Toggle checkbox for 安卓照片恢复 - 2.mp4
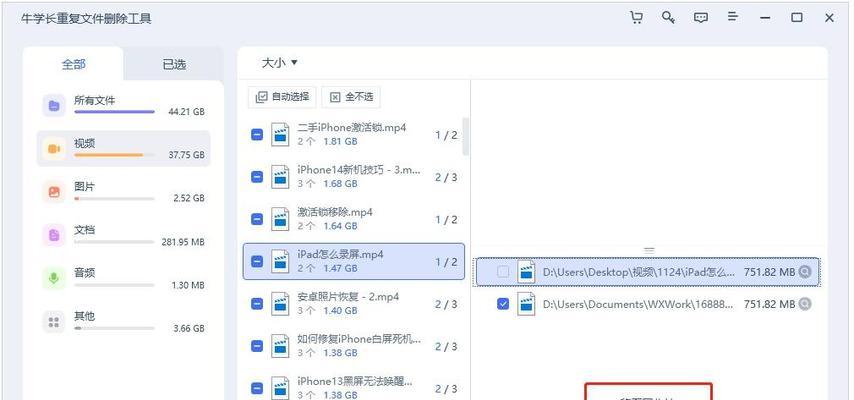Viewport: 854px width, 400px height. 257,304
